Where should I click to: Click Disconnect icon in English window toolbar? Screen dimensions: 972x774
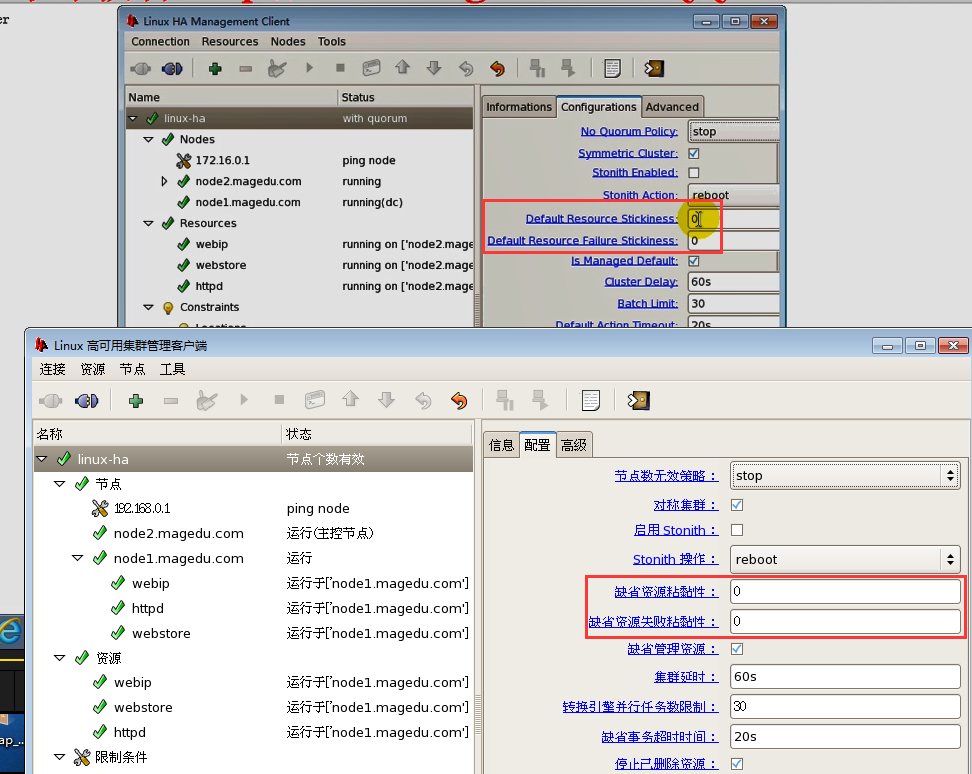172,68
